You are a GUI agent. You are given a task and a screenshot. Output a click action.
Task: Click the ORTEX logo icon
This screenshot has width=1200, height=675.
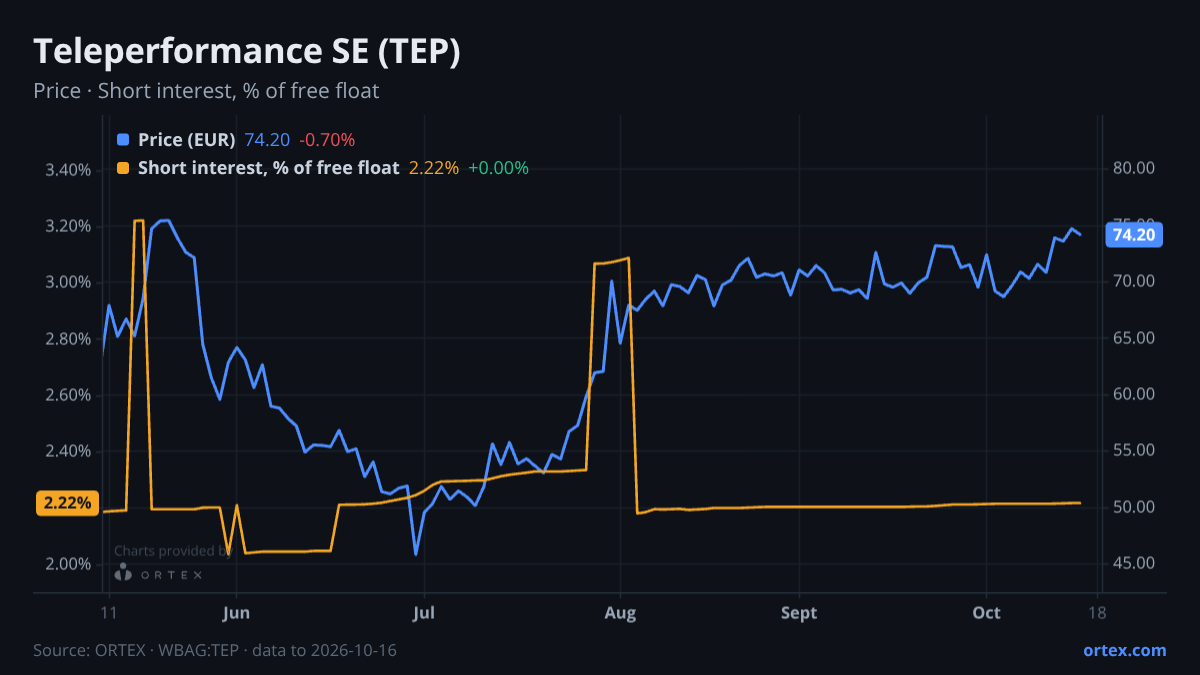(x=124, y=573)
